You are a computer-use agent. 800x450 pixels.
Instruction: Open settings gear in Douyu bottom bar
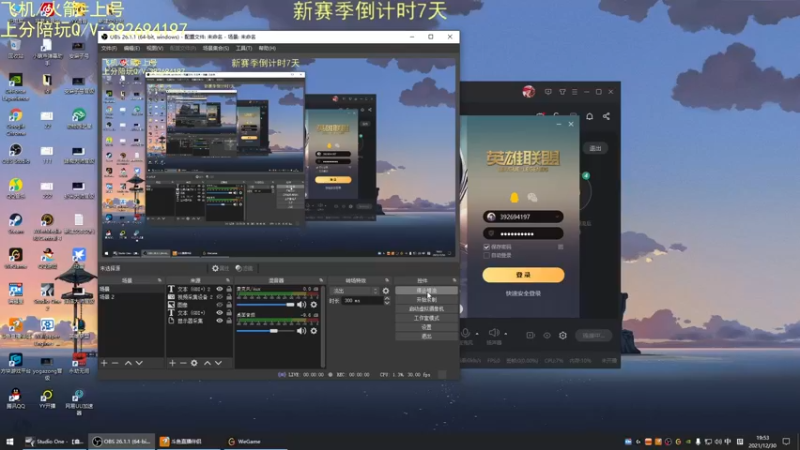[563, 335]
